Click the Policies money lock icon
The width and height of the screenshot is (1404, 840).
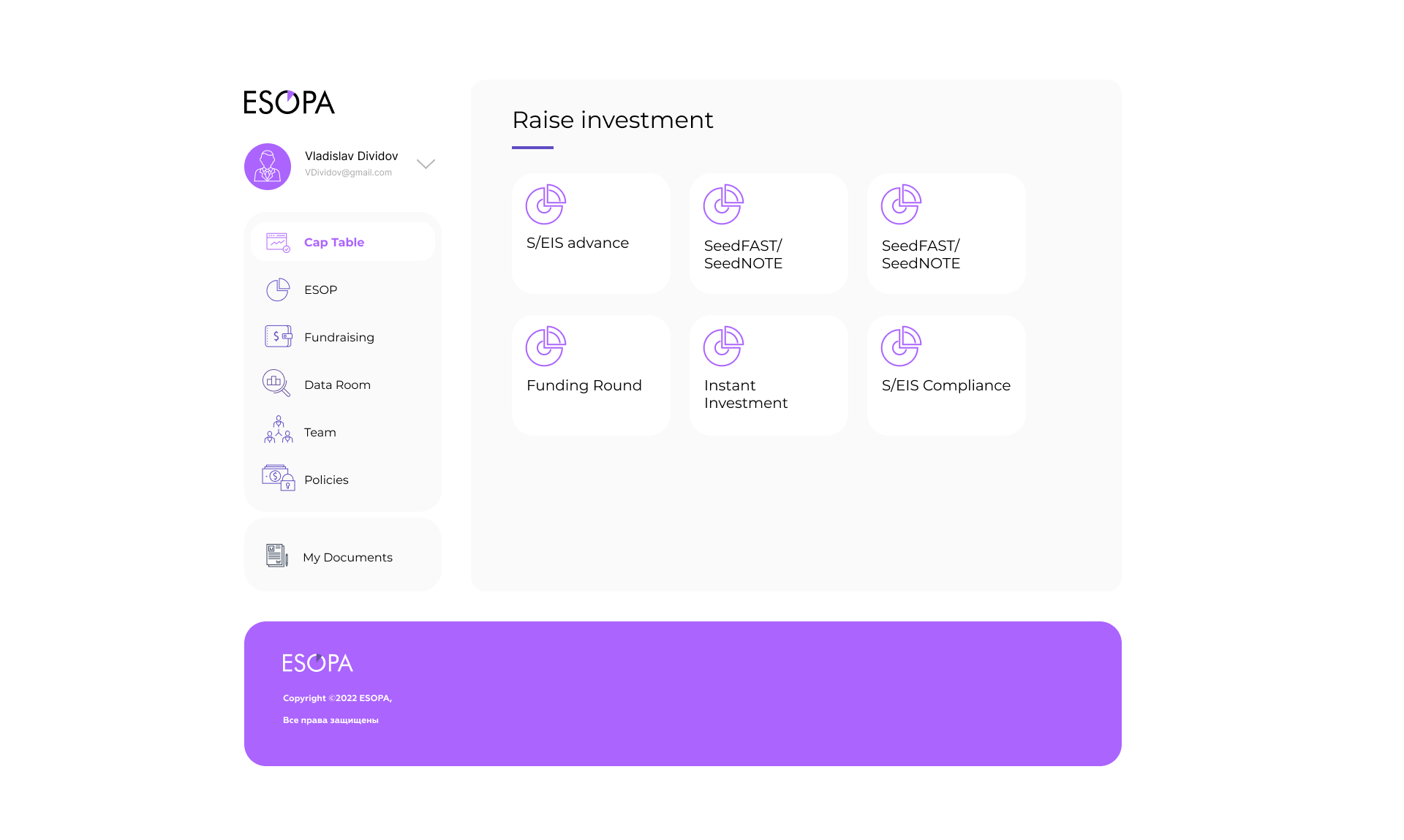278,478
